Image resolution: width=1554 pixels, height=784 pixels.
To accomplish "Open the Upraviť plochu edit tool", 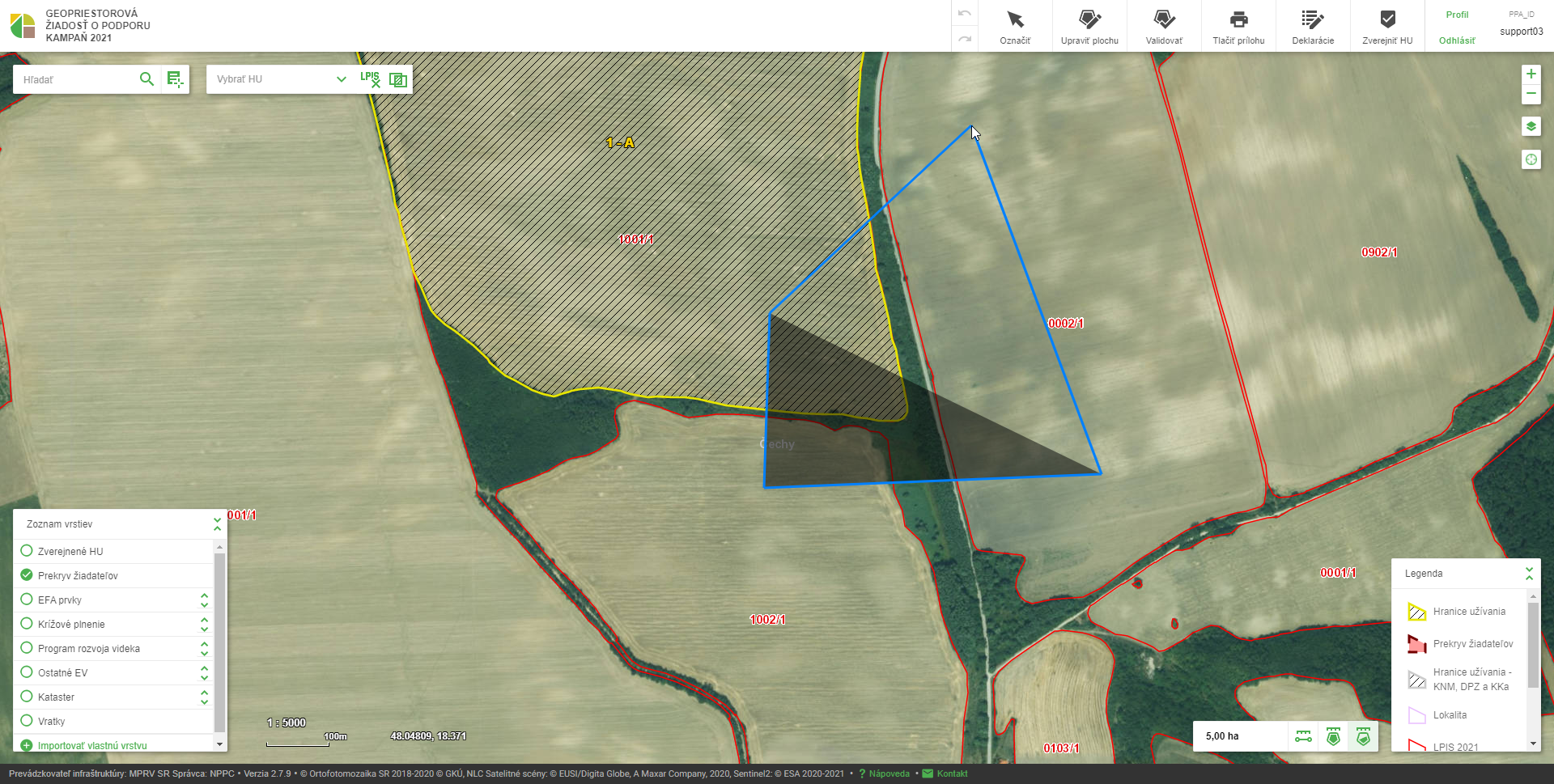I will coord(1089,26).
